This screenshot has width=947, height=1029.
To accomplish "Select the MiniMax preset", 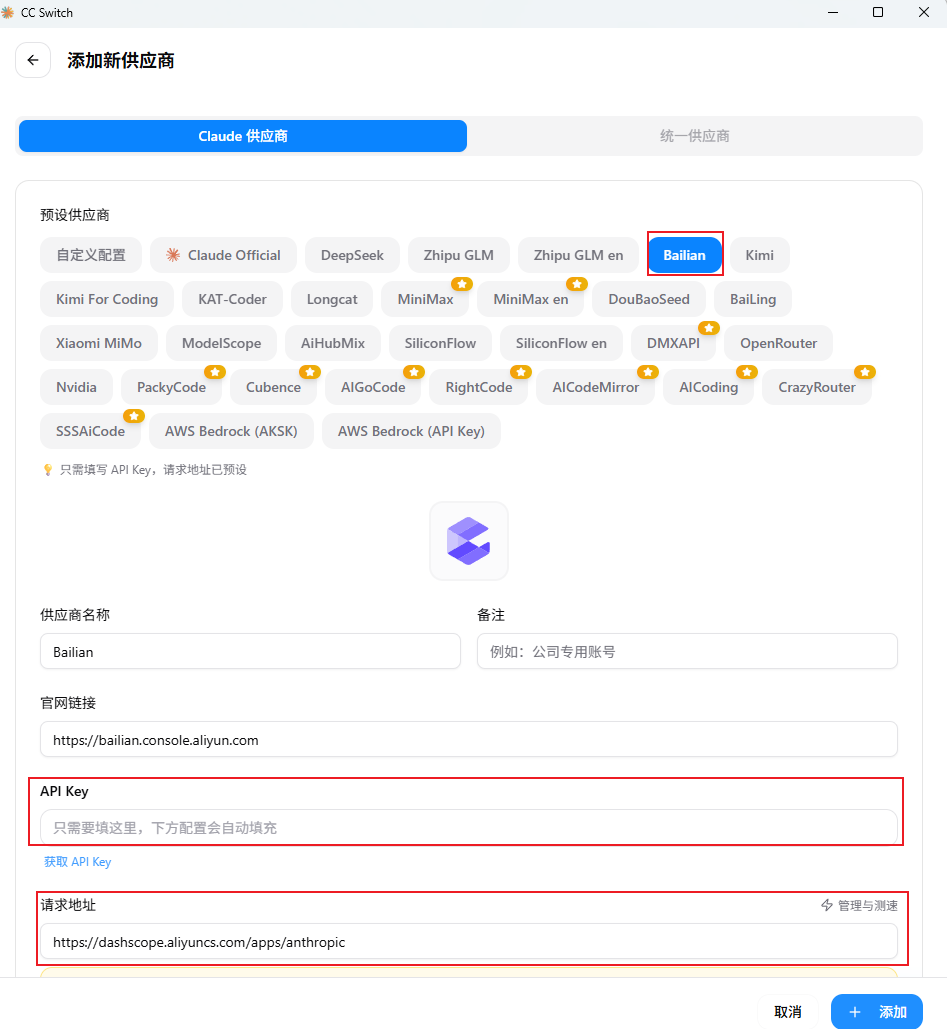I will coord(425,299).
